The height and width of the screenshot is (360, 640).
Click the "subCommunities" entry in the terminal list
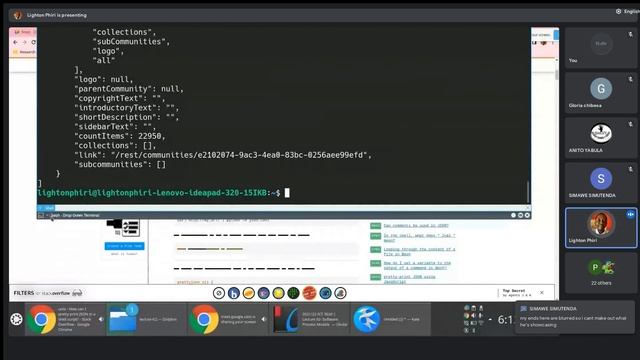pyautogui.click(x=131, y=42)
